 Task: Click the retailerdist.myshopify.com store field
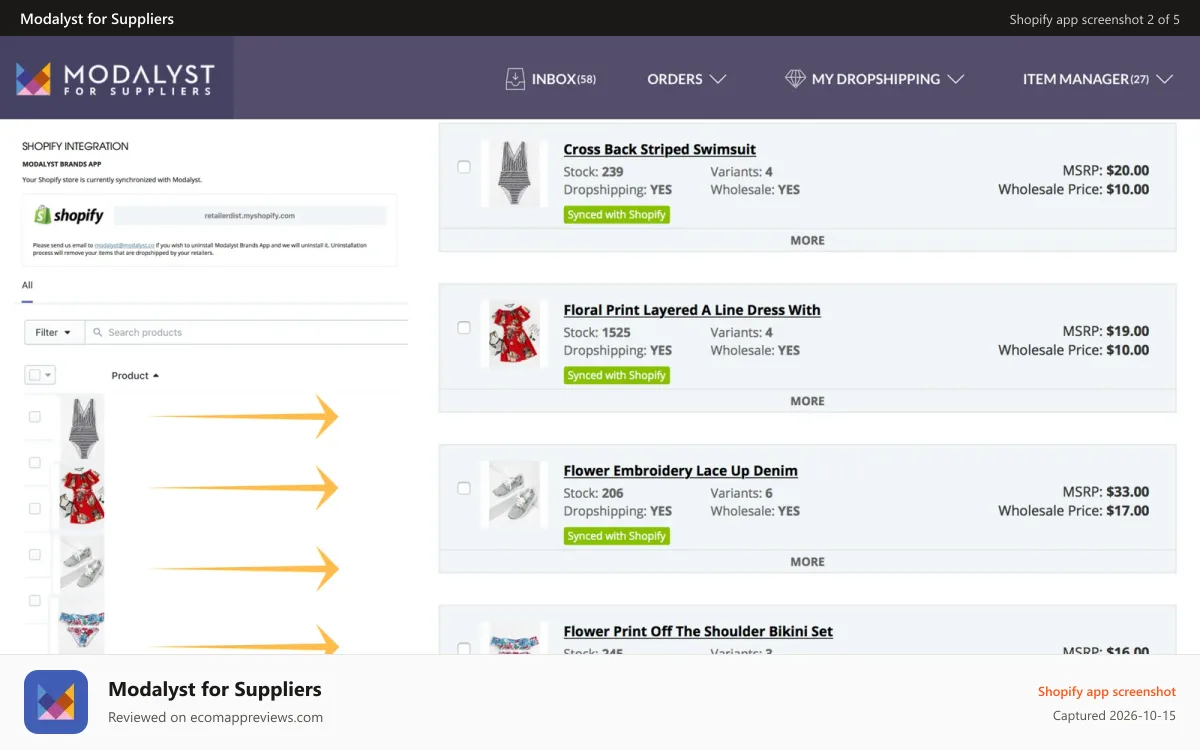[250, 215]
